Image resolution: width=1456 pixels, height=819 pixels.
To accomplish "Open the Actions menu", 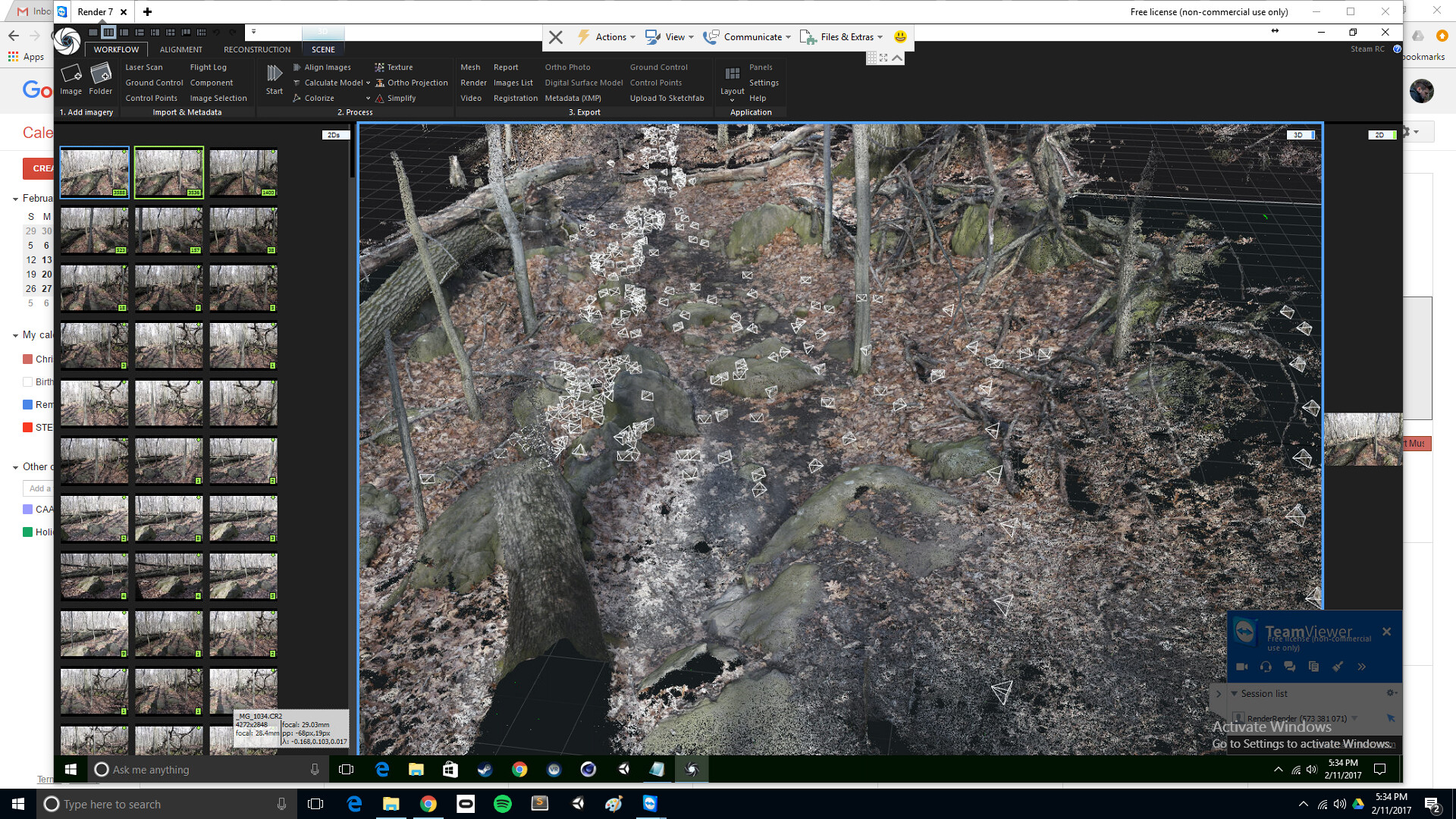I will (x=608, y=36).
